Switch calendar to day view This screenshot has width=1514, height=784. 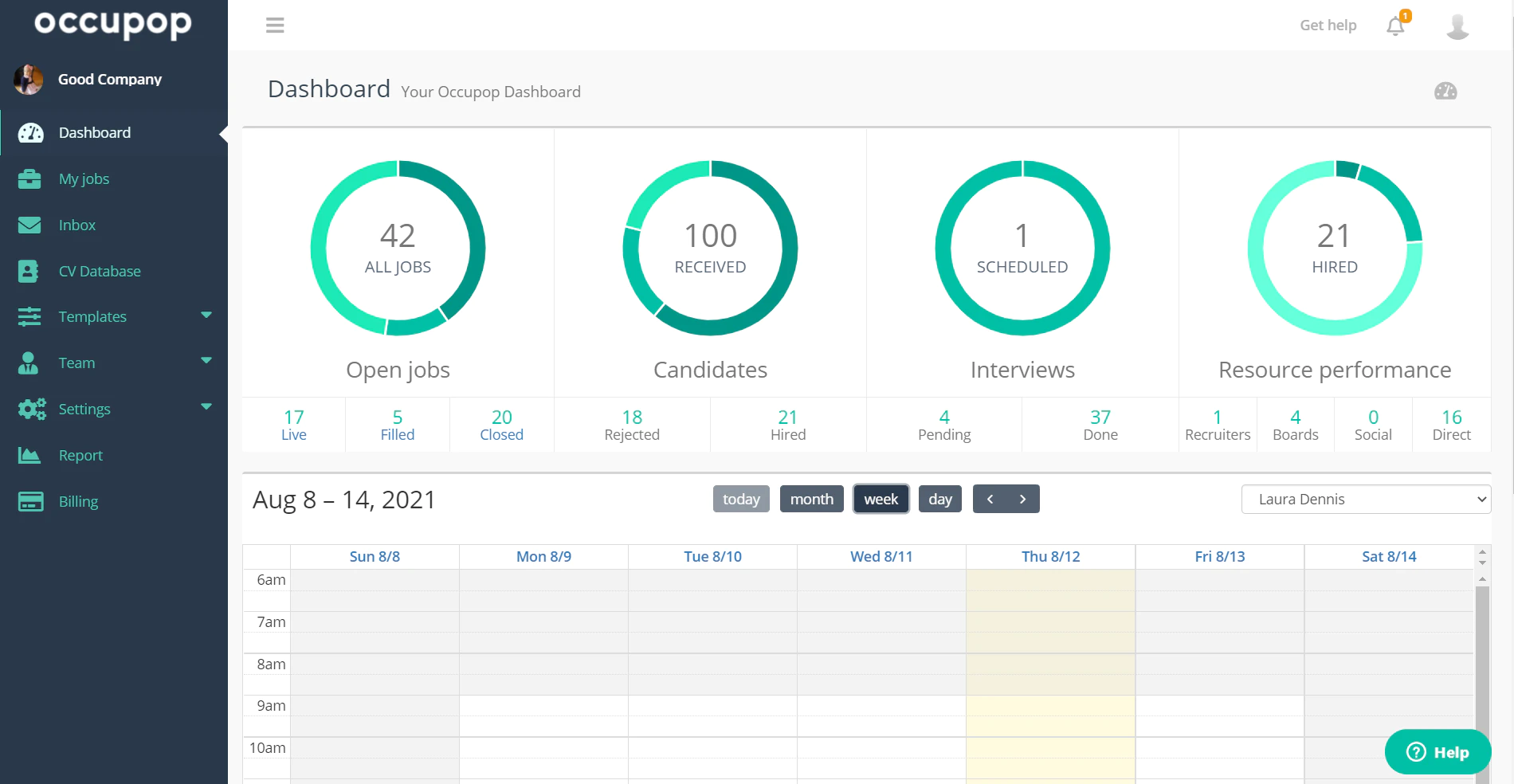[x=940, y=499]
